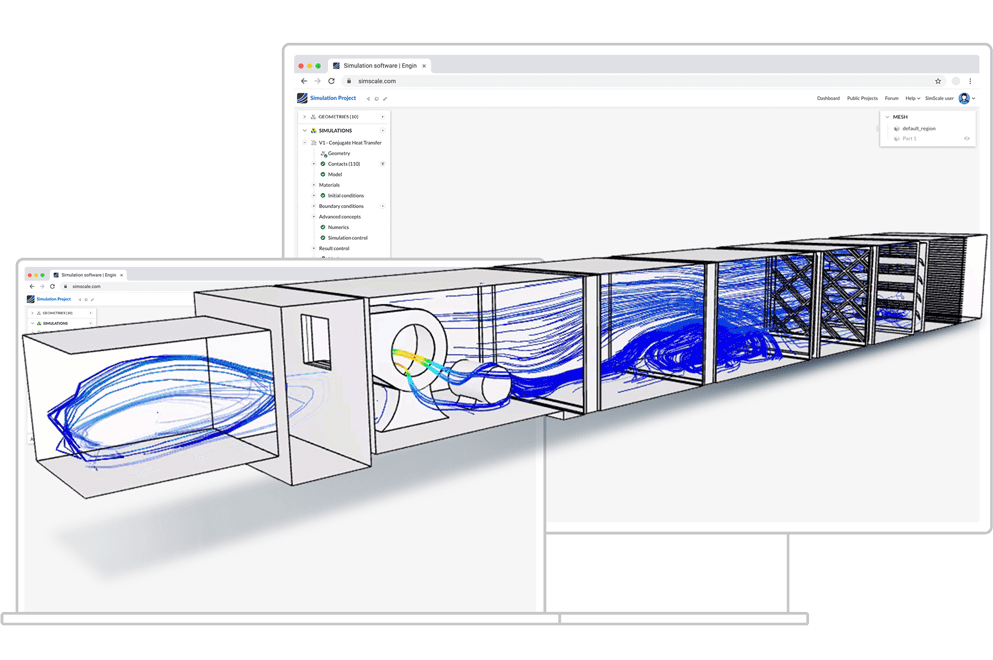The image size is (993, 660).
Task: Click the green check icon beside Model
Action: click(323, 175)
